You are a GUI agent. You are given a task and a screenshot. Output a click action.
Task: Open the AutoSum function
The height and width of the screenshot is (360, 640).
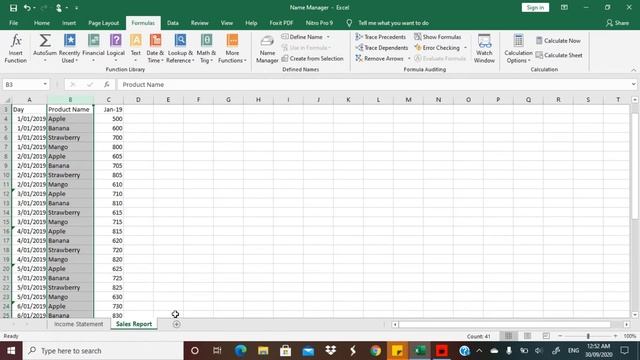coord(45,48)
